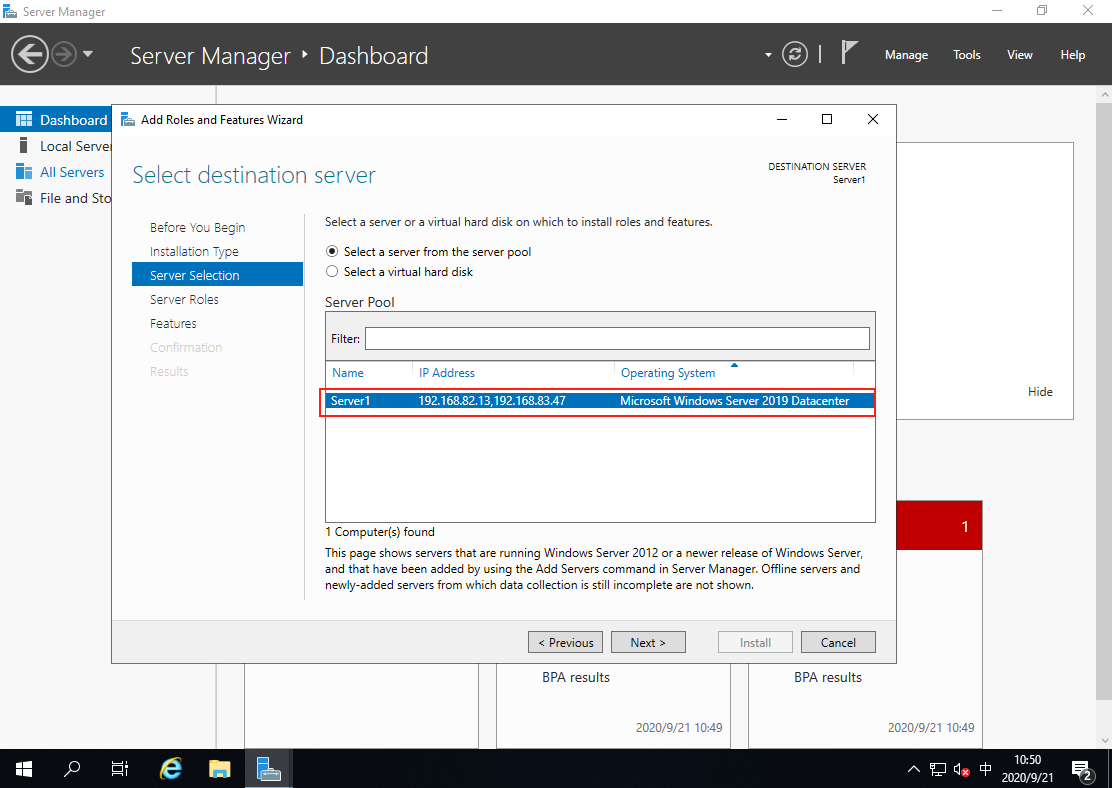Screen dimensions: 1112x788
Task: Go to Before You Begin wizard step
Action: [197, 227]
